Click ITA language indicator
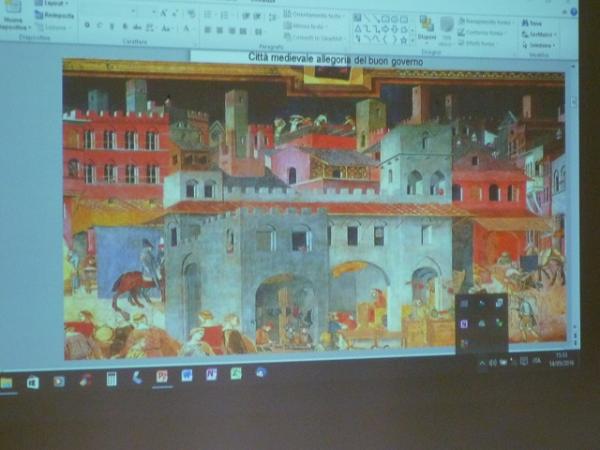Image resolution: width=600 pixels, height=450 pixels. coord(536,361)
